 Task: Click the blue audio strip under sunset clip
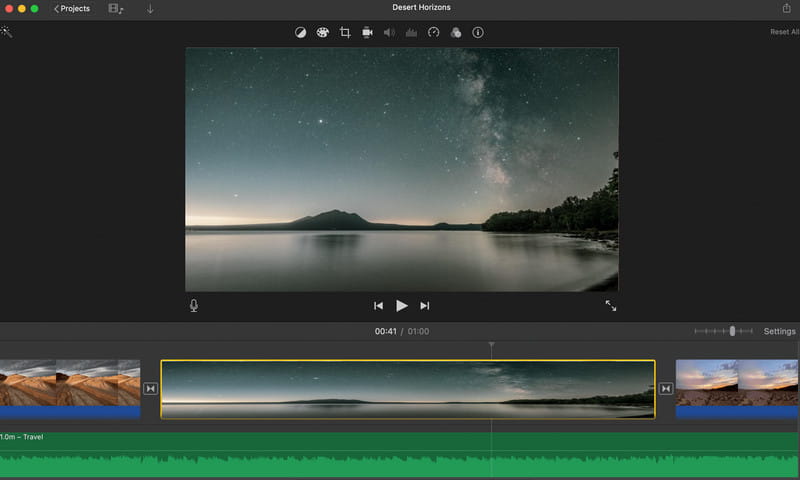click(x=737, y=412)
